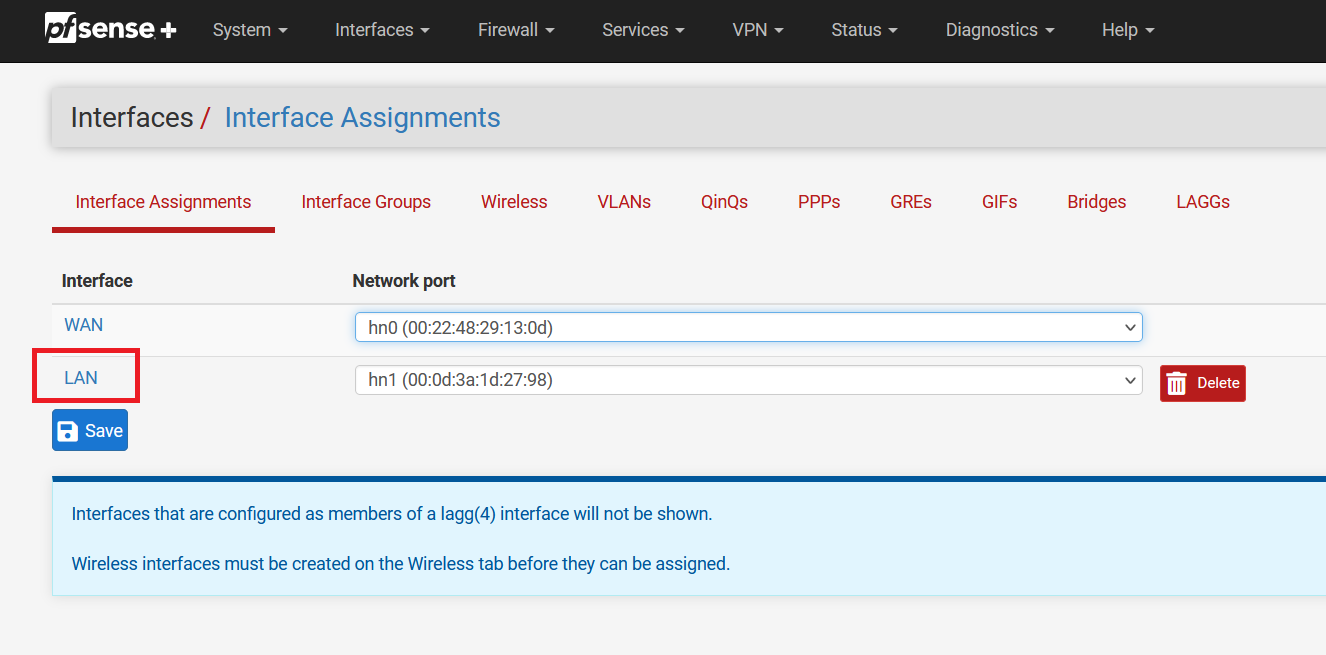This screenshot has height=655, width=1326.
Task: Open the WAN interface link
Action: point(83,325)
